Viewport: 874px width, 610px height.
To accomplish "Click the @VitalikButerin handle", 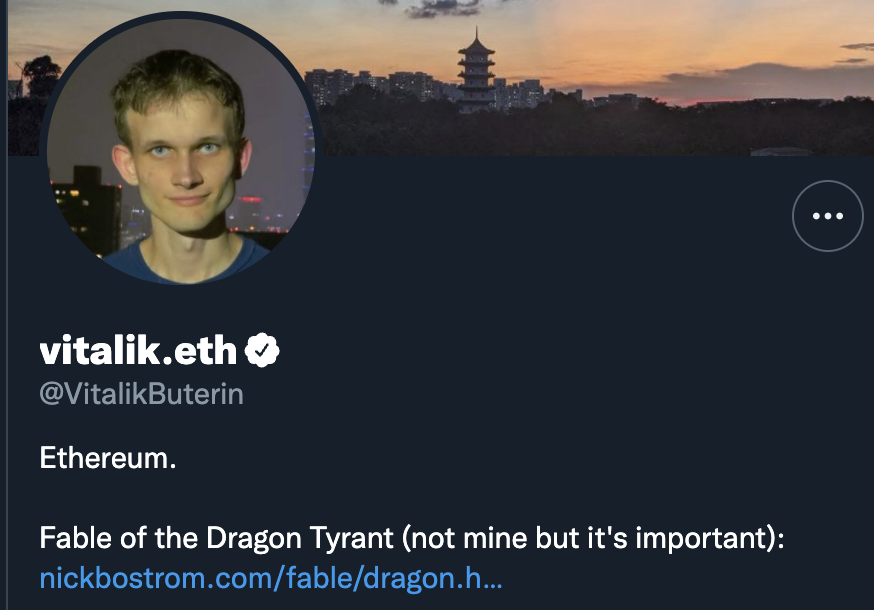I will [141, 394].
